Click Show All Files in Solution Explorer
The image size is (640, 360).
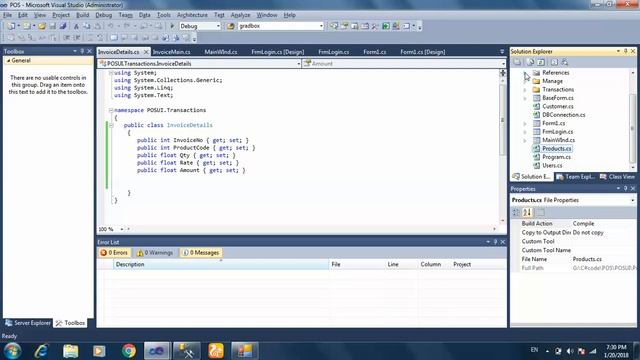click(x=530, y=62)
